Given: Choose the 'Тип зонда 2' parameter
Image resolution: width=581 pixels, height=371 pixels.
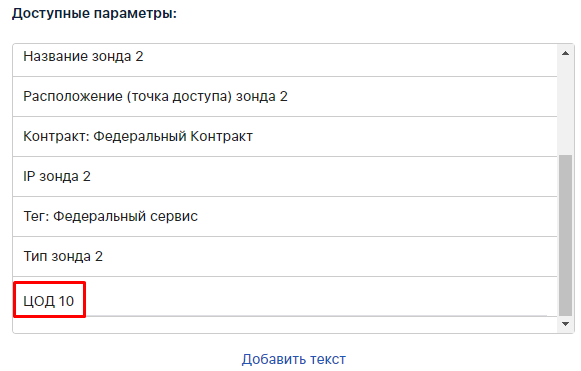Looking at the screenshot, I should click(x=285, y=257).
